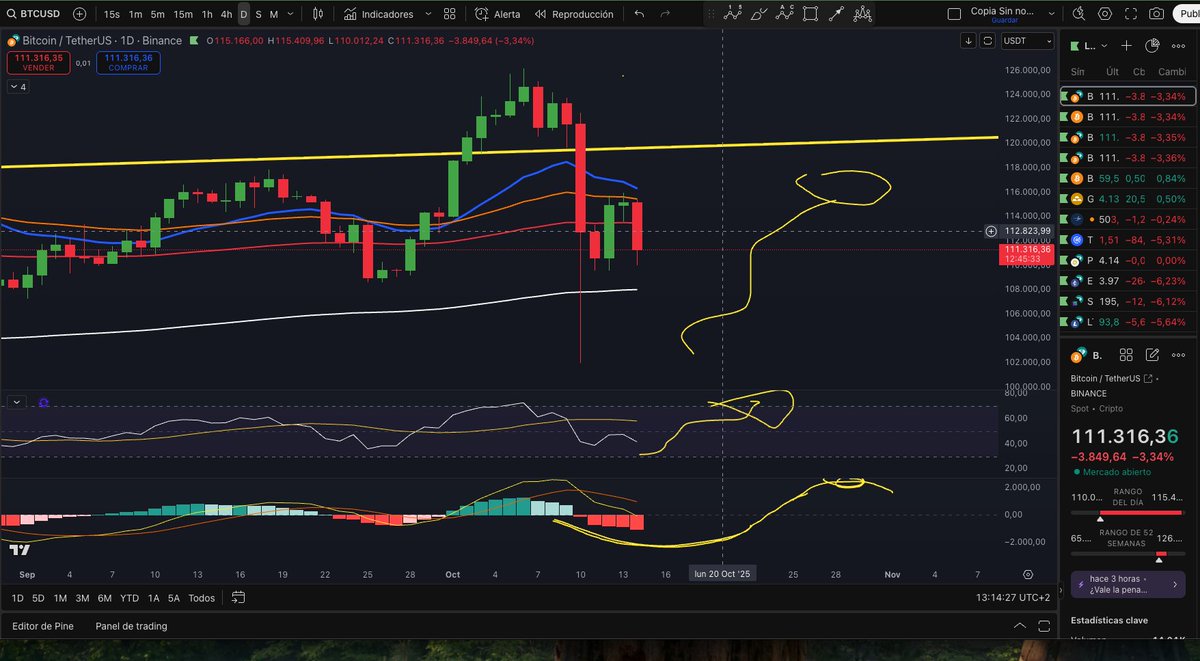Select the daily D timeframe

point(243,15)
